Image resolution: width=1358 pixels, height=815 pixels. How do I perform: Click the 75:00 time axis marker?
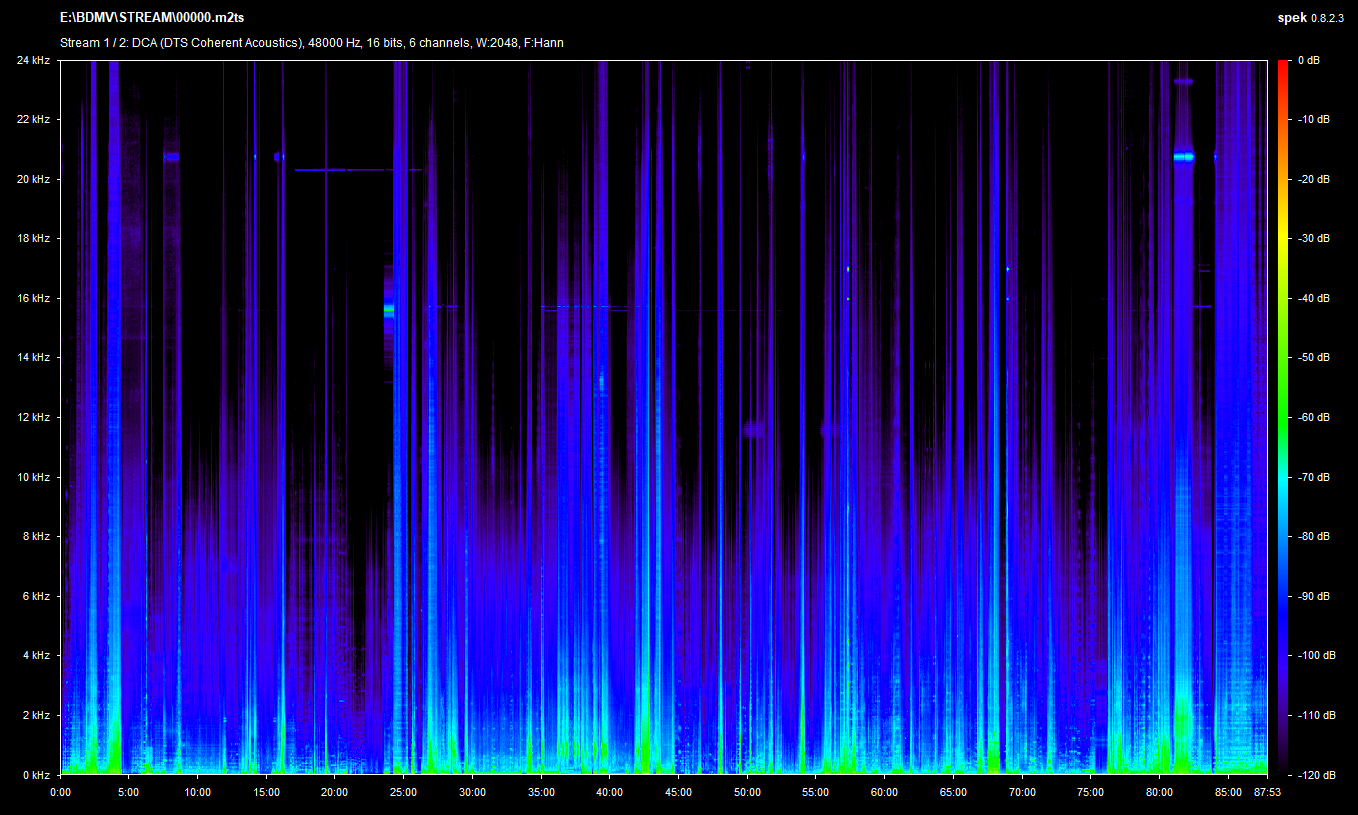coord(1090,792)
